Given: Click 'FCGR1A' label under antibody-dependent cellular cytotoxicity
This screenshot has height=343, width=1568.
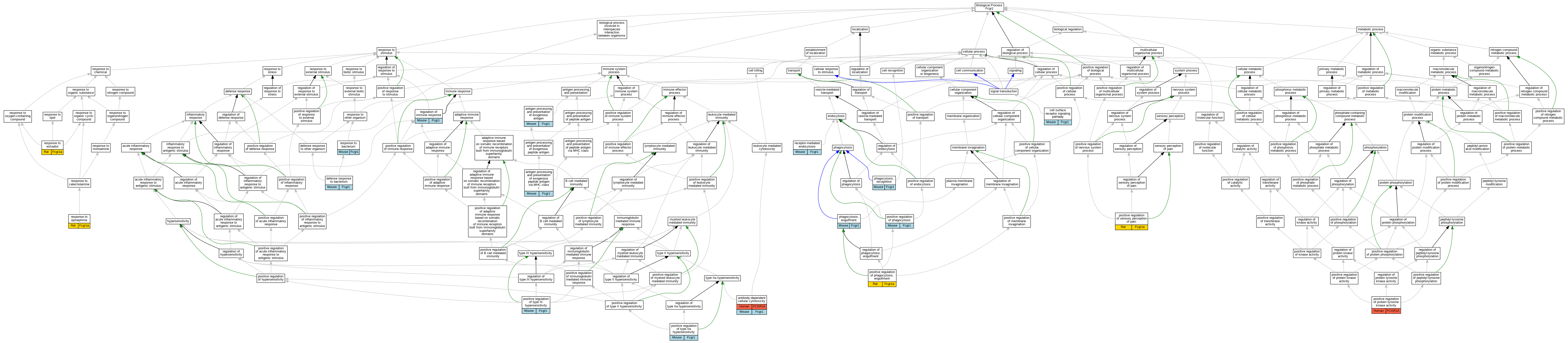Looking at the screenshot, I should (759, 306).
